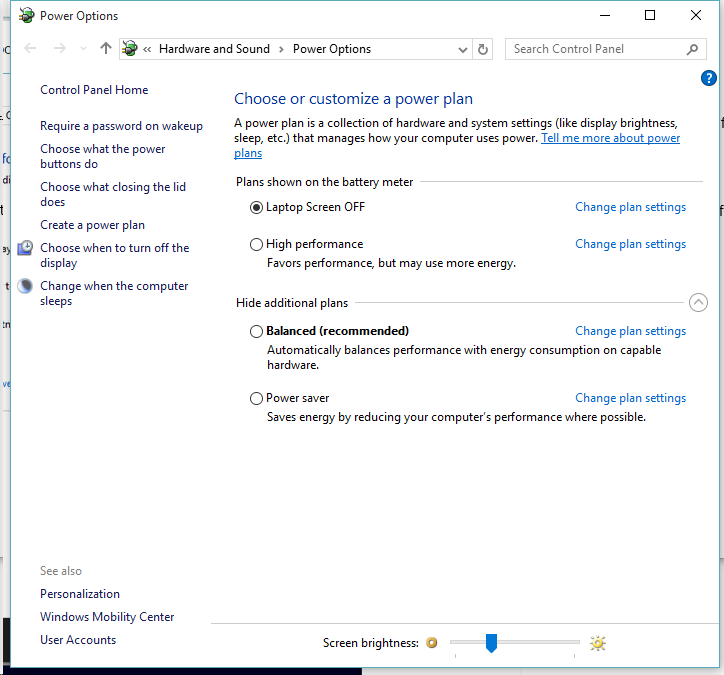Click the Back navigation arrow

pos(30,48)
